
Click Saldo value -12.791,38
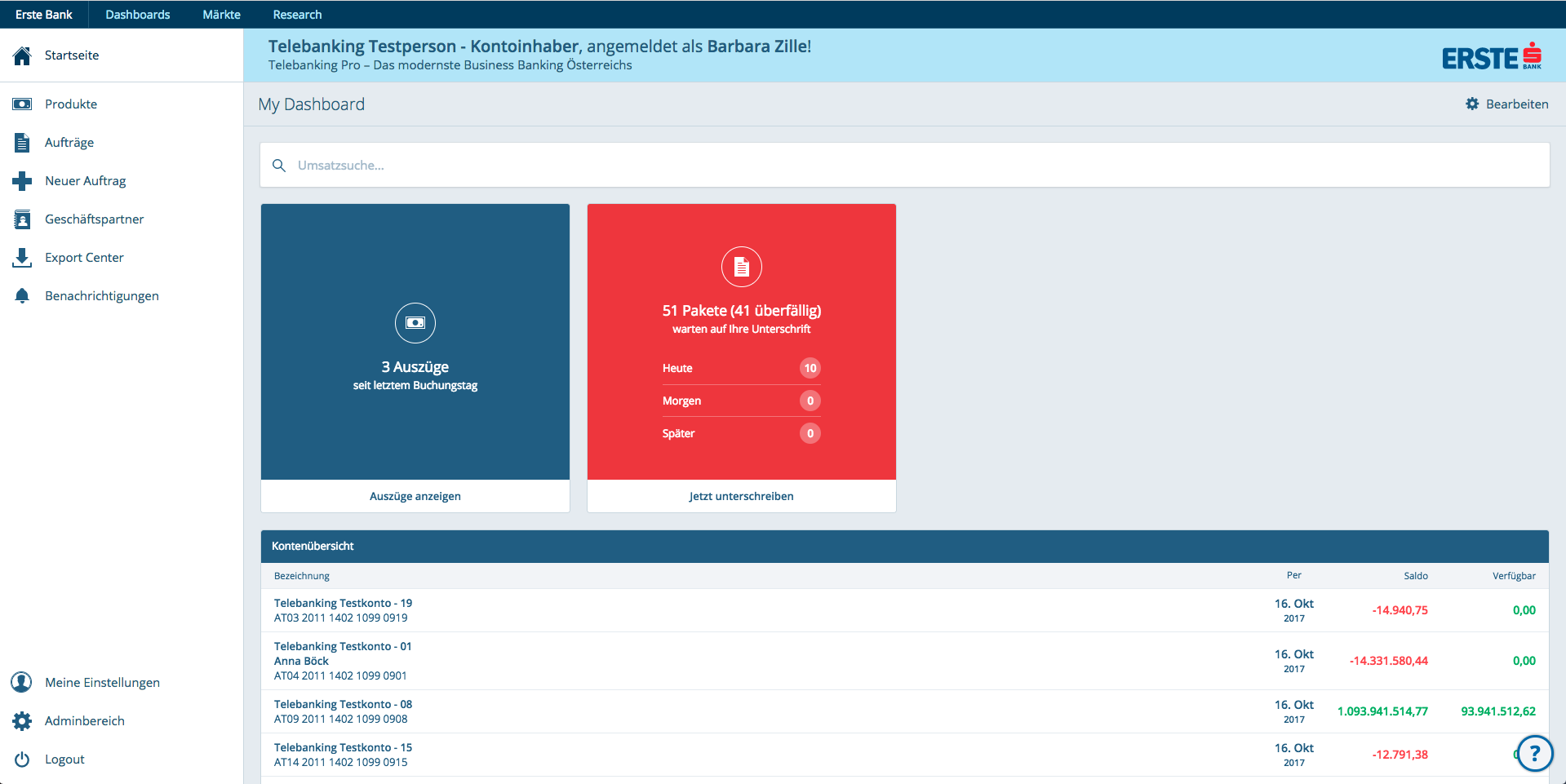(x=1400, y=755)
